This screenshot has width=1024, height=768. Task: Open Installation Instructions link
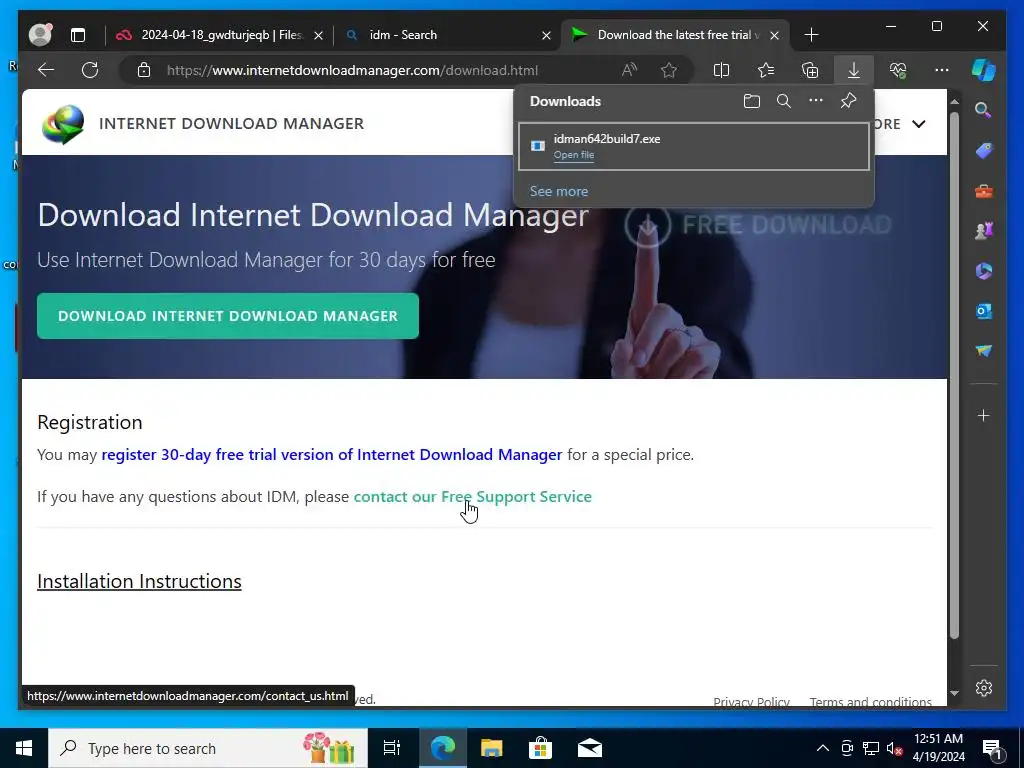pyautogui.click(x=139, y=581)
